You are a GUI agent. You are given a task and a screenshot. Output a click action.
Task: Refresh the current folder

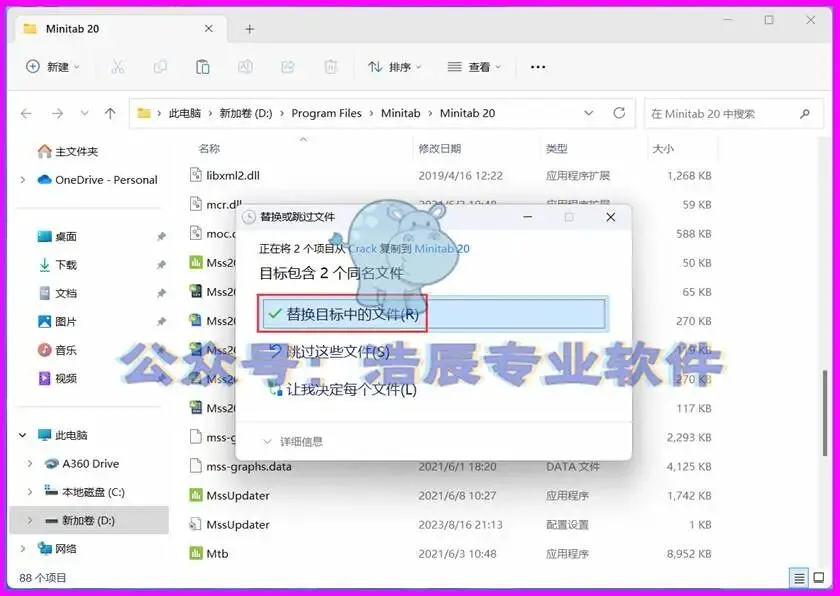pos(619,113)
